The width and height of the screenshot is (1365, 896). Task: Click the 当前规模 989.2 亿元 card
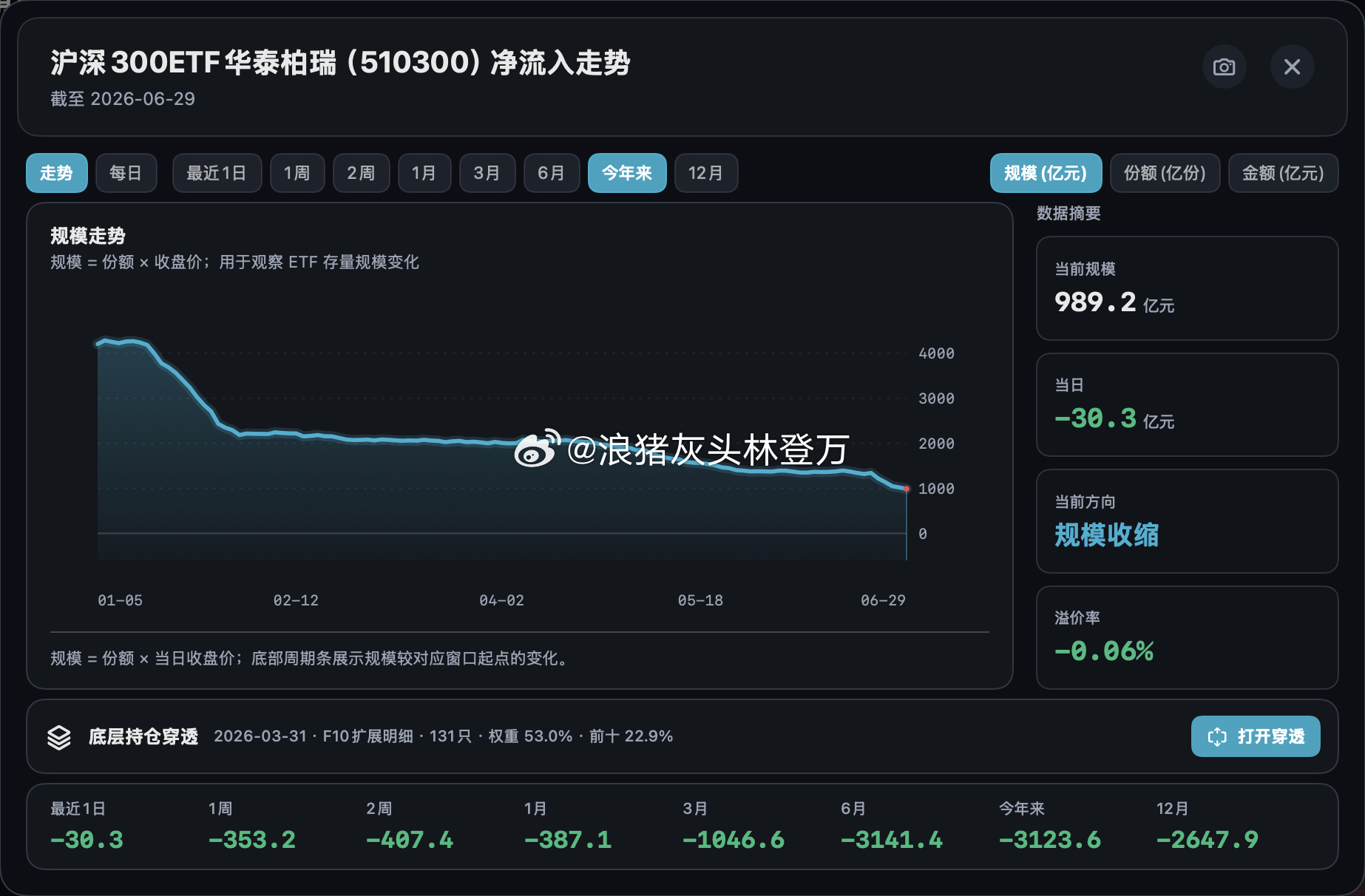pyautogui.click(x=1187, y=288)
